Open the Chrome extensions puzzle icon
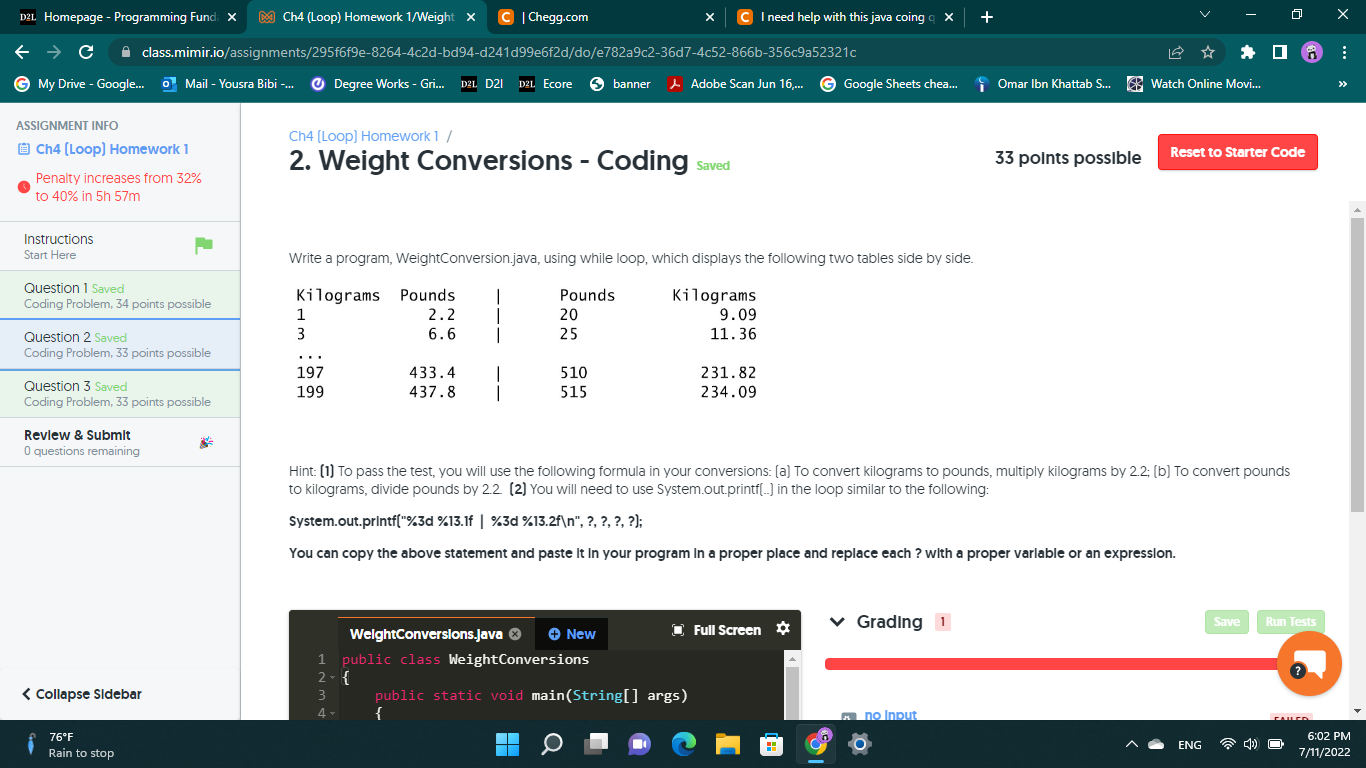Viewport: 1366px width, 768px height. click(1247, 52)
